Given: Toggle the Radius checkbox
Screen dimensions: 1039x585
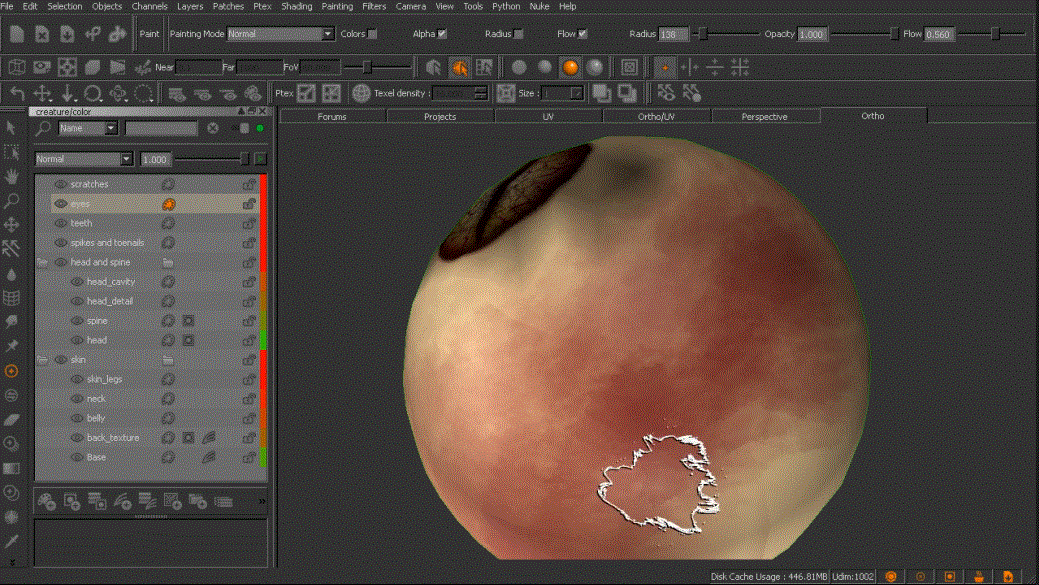Looking at the screenshot, I should (518, 34).
